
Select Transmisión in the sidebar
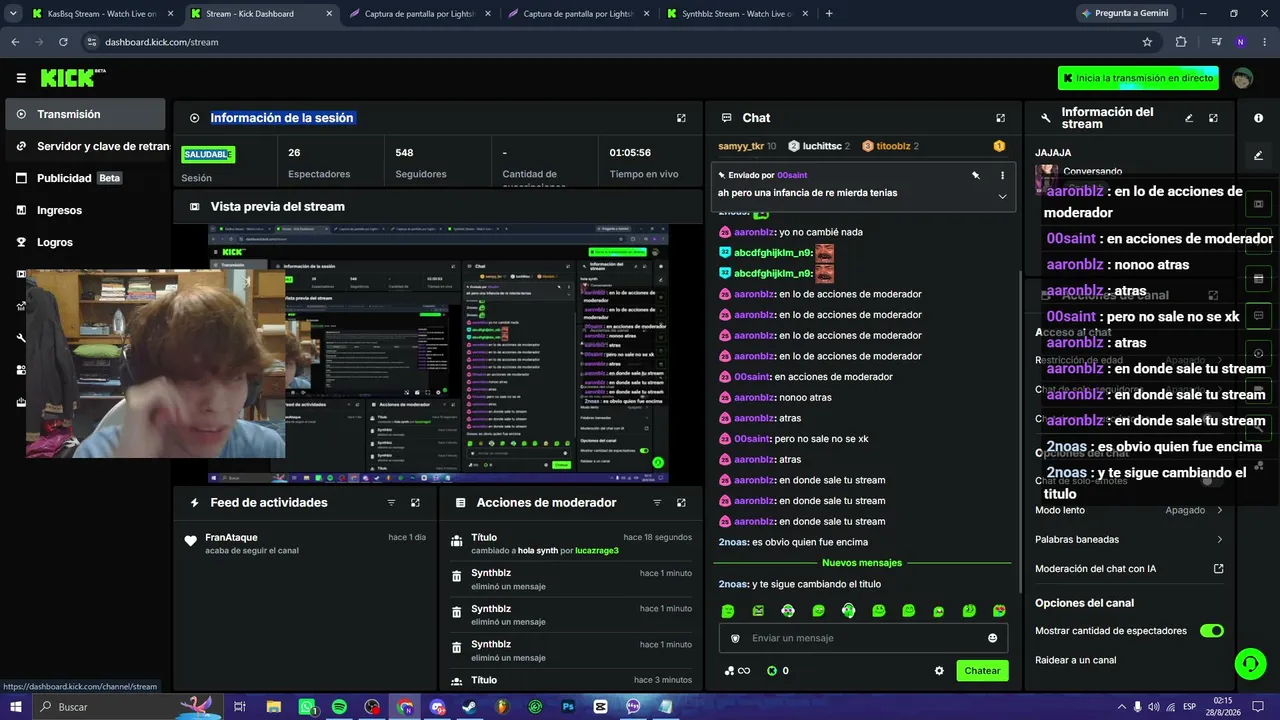[85, 114]
